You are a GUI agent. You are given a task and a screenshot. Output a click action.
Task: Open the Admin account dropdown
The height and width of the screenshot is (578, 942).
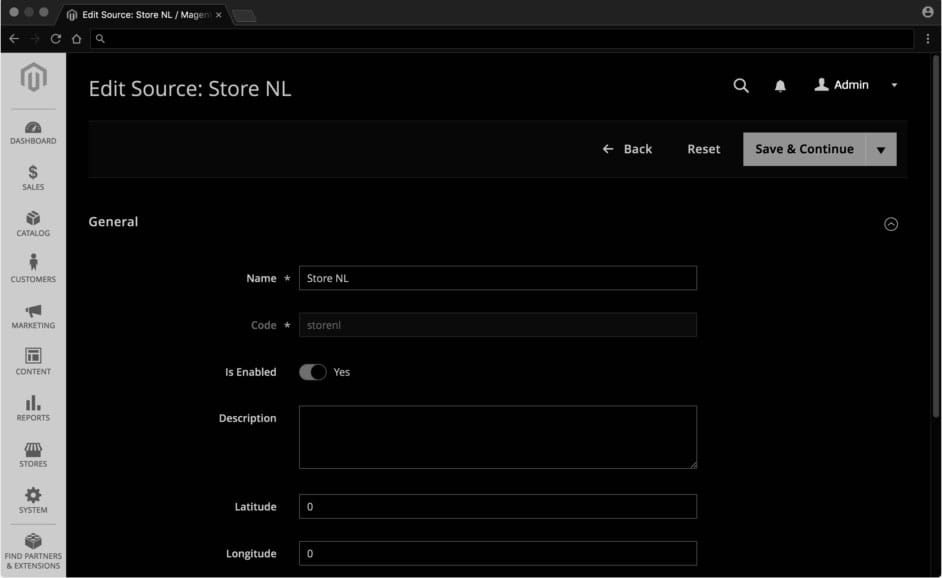[856, 85]
